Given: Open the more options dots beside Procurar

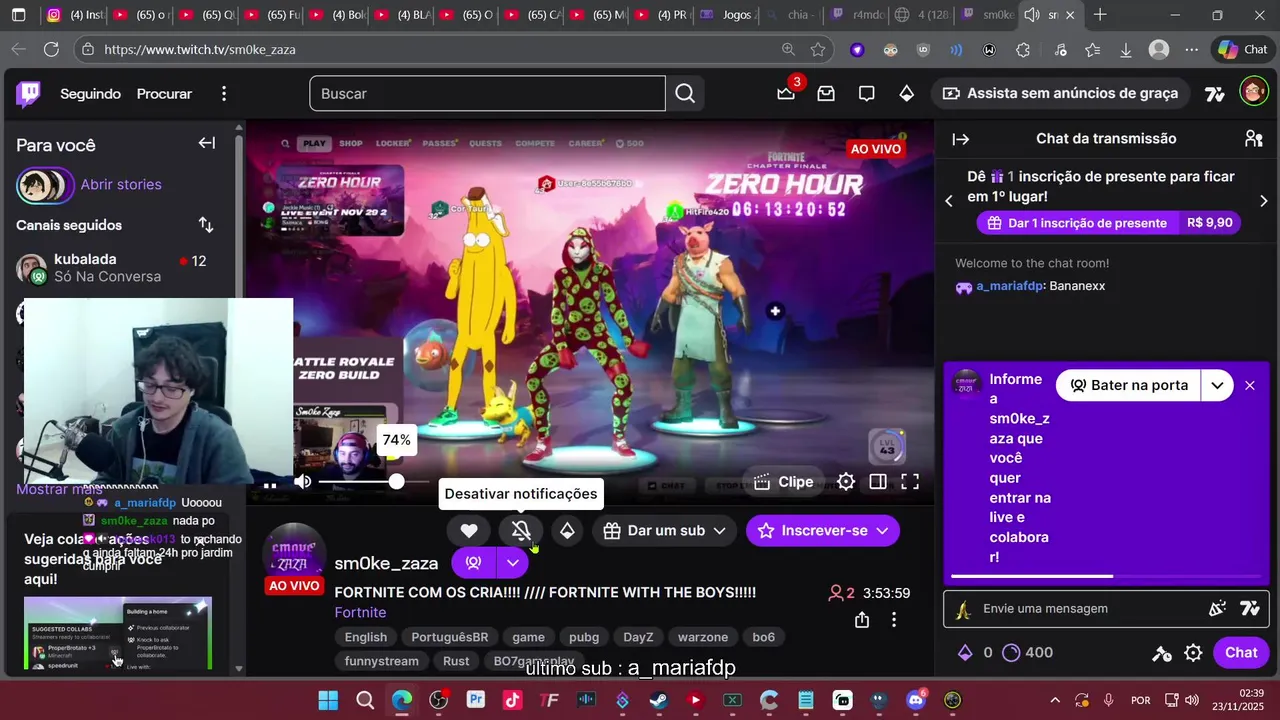Looking at the screenshot, I should [224, 93].
